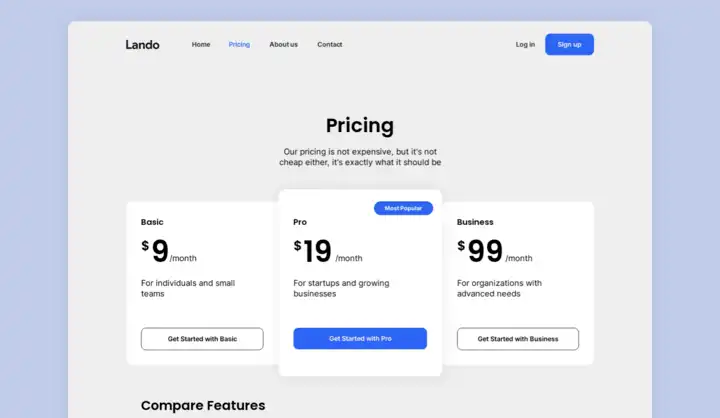This screenshot has width=720, height=418.
Task: Select the Business plan title
Action: pos(475,222)
